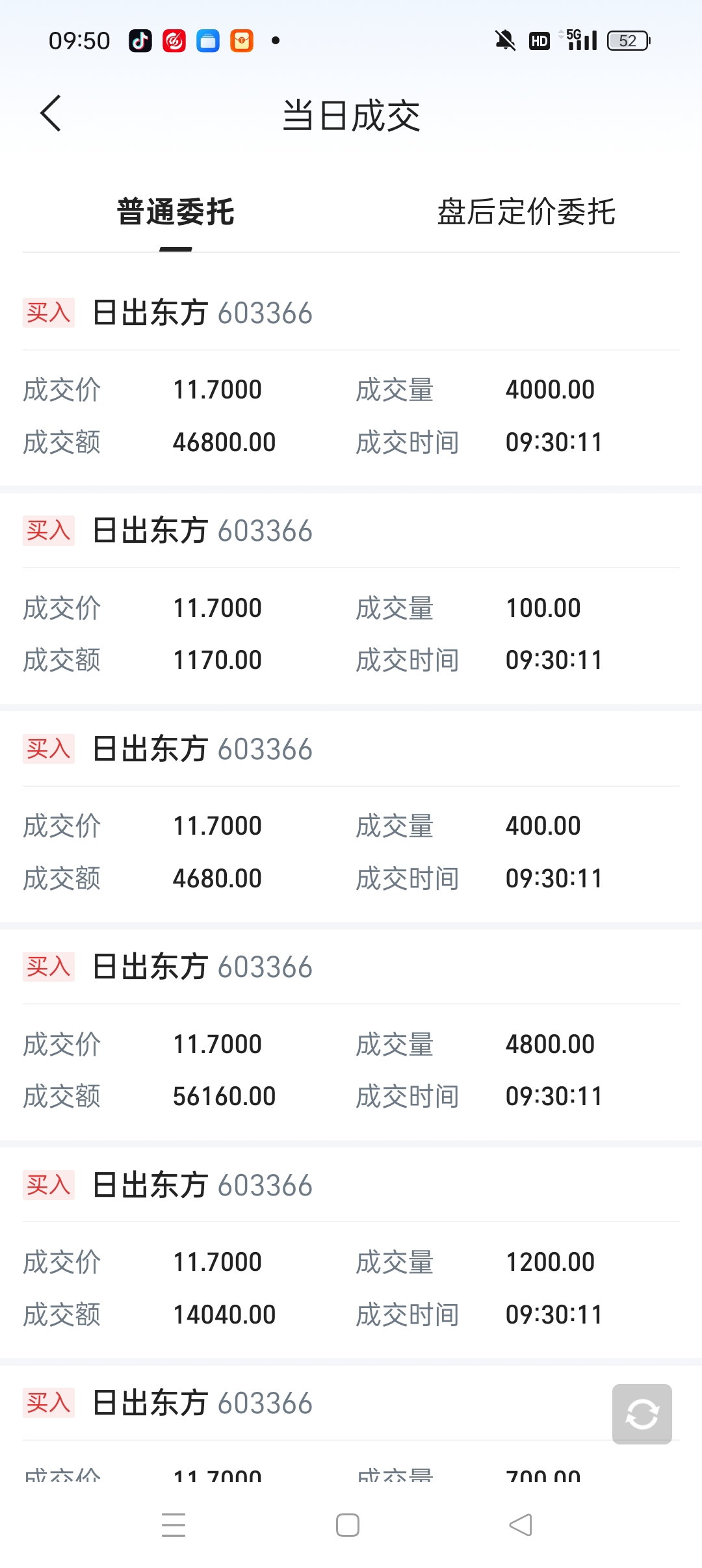Image resolution: width=702 pixels, height=1568 pixels.
Task: Tap the 当日成交 page title
Action: pyautogui.click(x=351, y=116)
